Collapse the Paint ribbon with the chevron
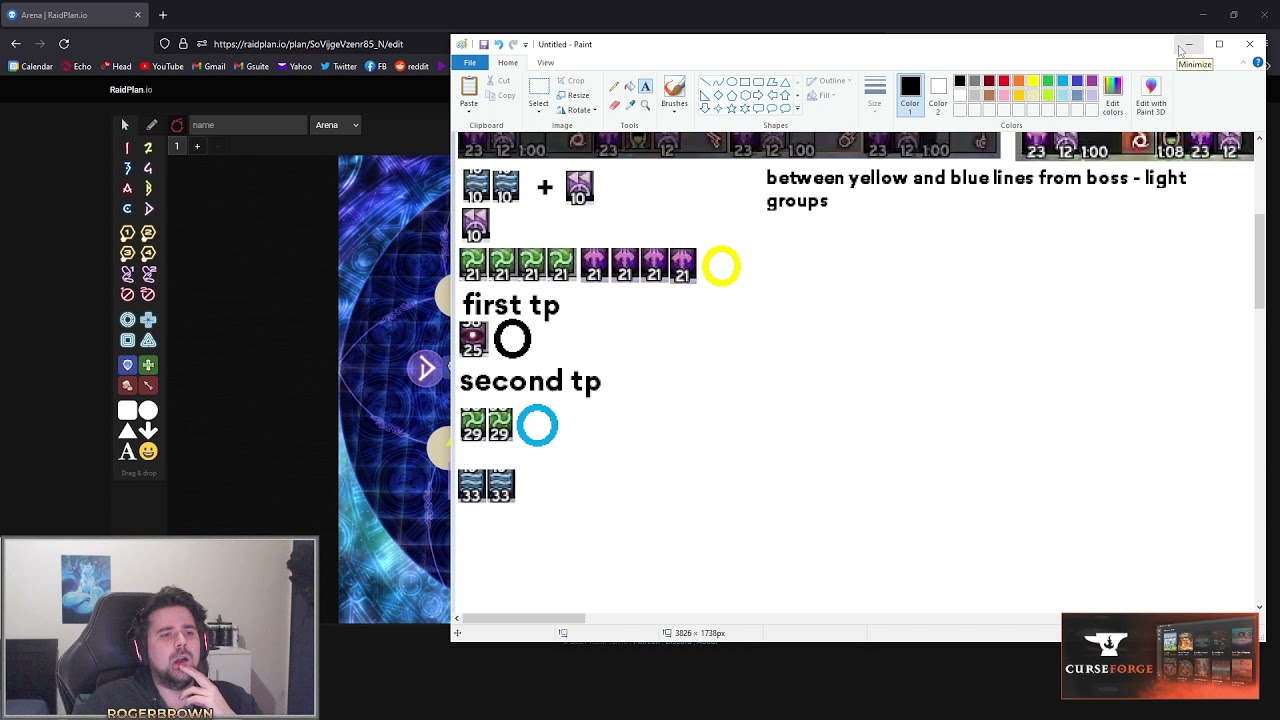The image size is (1280, 720). pyautogui.click(x=1243, y=63)
